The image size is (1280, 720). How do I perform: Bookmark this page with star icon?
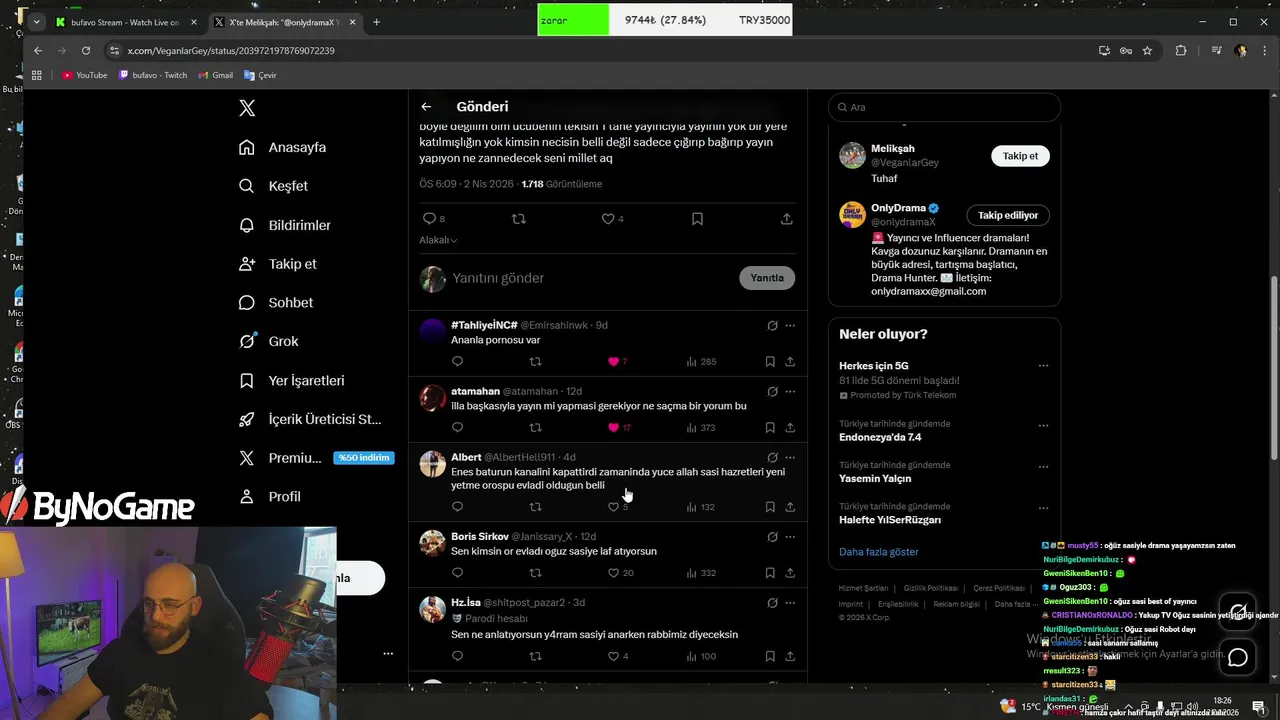tap(1147, 50)
